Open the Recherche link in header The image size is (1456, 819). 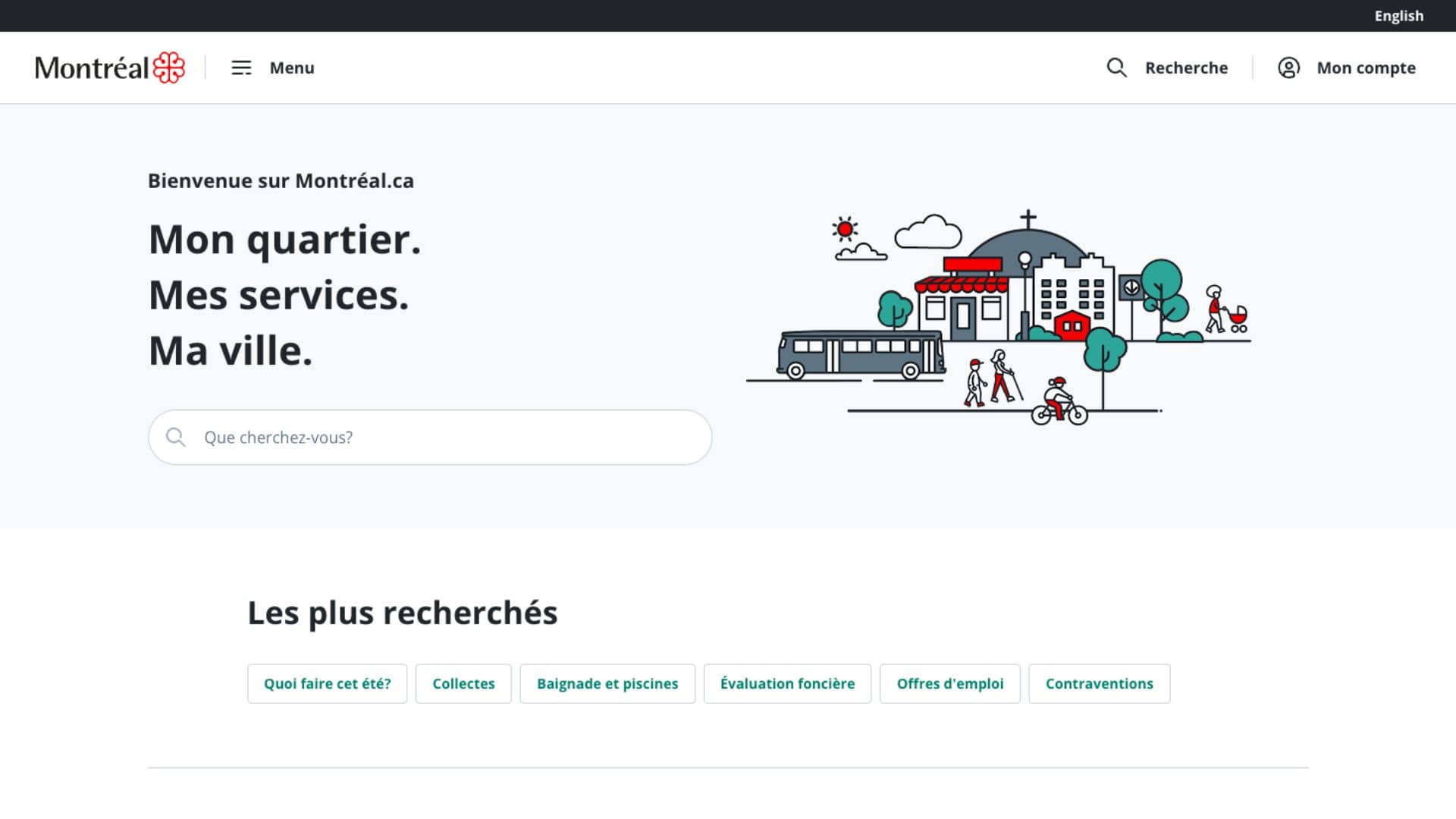click(1186, 67)
